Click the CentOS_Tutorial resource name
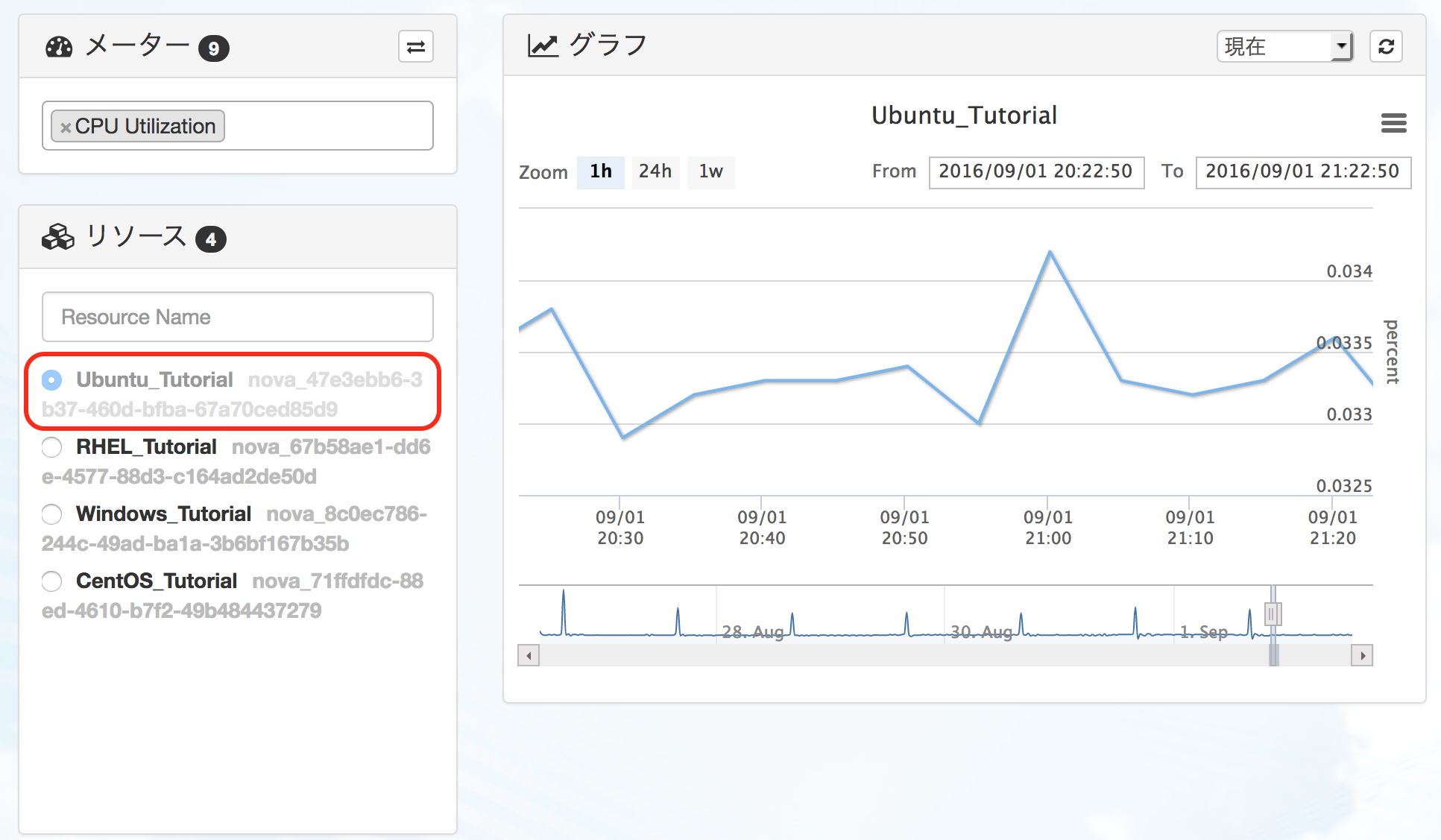The height and width of the screenshot is (840, 1441). [157, 581]
